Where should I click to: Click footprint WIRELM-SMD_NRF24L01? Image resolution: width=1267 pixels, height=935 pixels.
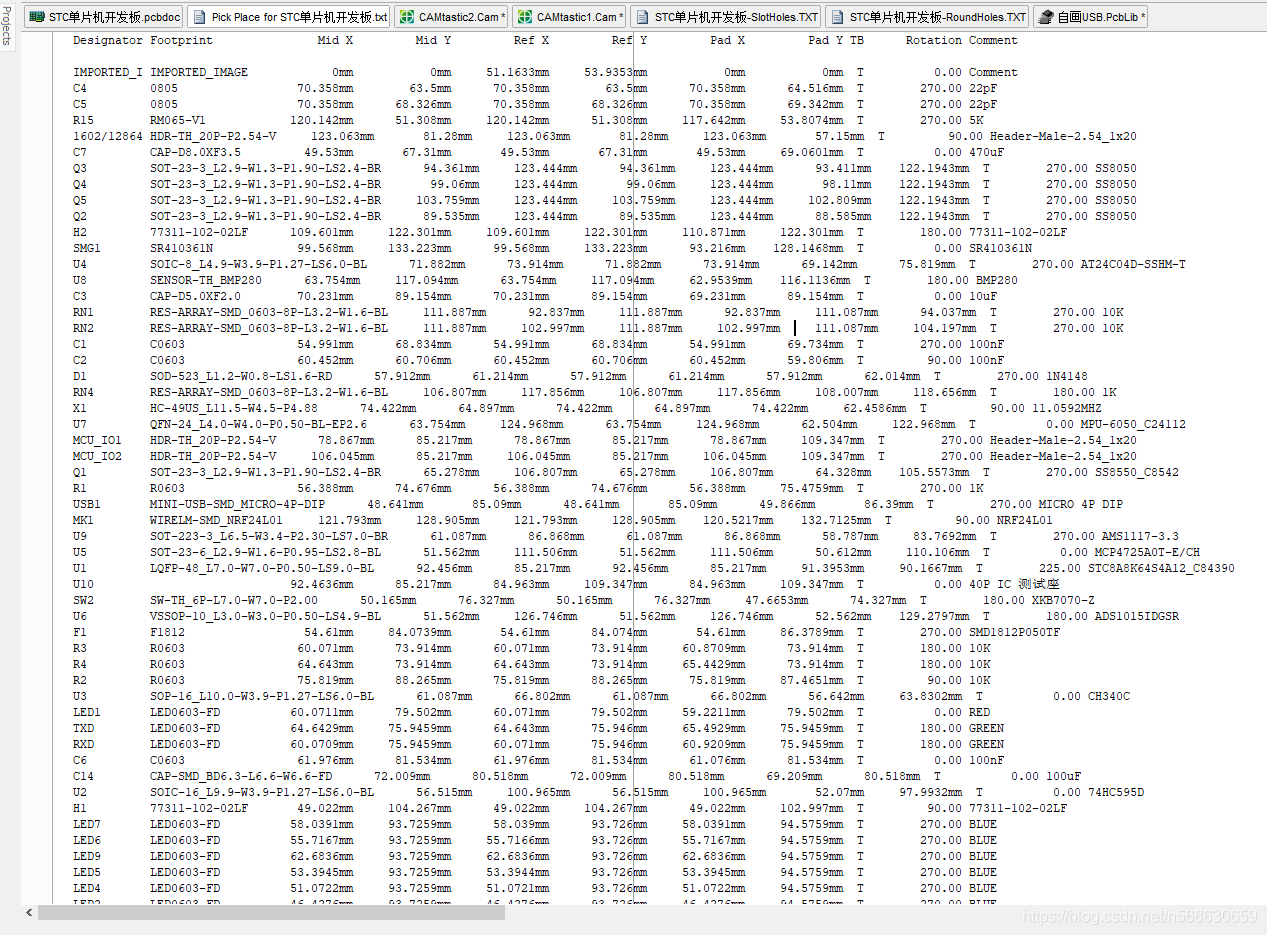(x=216, y=520)
